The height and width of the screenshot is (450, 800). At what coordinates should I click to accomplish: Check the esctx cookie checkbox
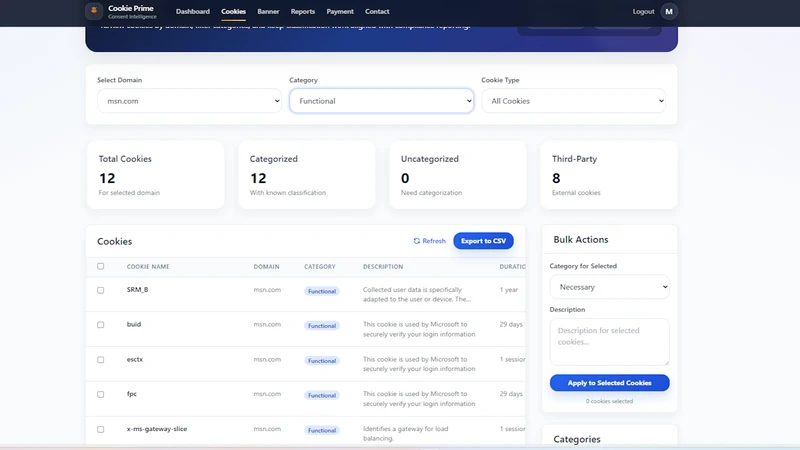click(101, 360)
